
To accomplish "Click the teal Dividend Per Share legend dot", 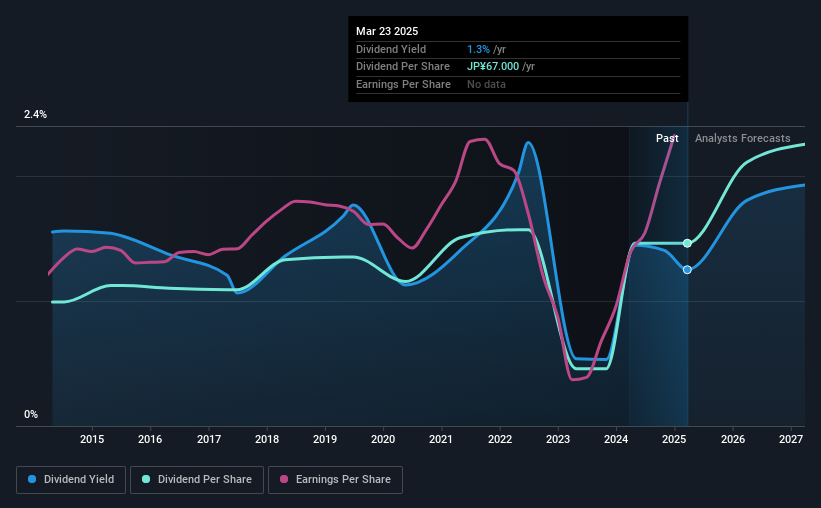I will [146, 479].
